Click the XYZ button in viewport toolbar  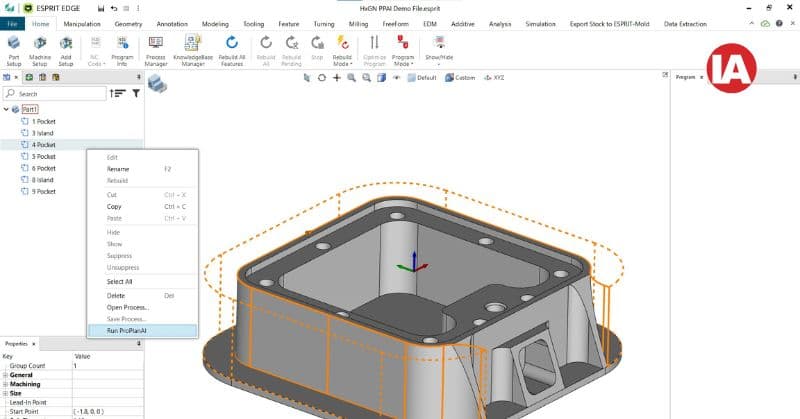(x=494, y=78)
